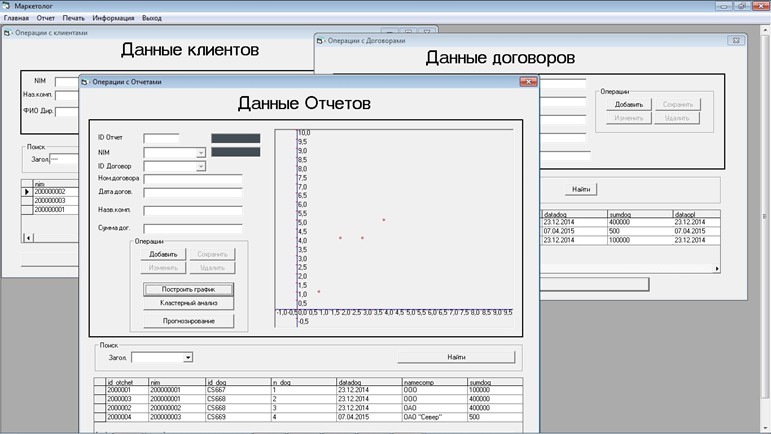The width and height of the screenshot is (771, 434).
Task: Open the Загол. search dropdown in Отчетами
Action: click(x=188, y=358)
